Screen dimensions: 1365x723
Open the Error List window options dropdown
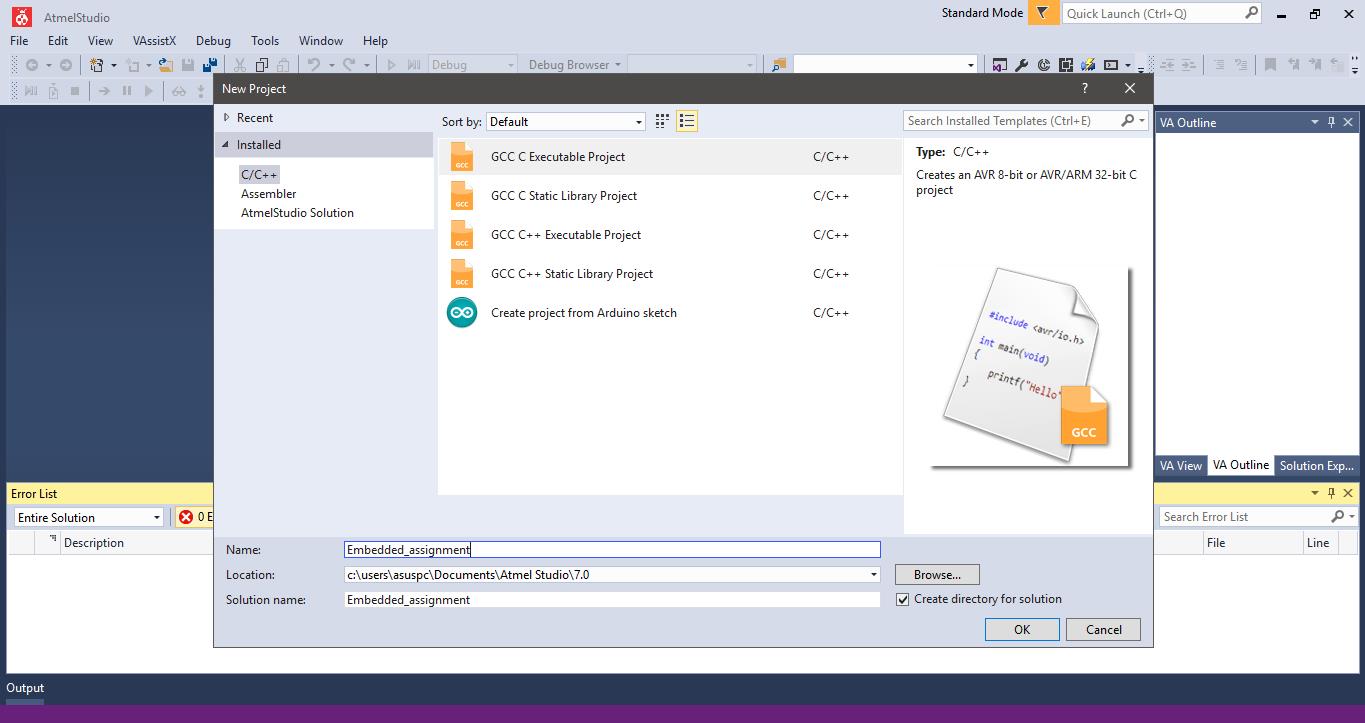click(1315, 493)
